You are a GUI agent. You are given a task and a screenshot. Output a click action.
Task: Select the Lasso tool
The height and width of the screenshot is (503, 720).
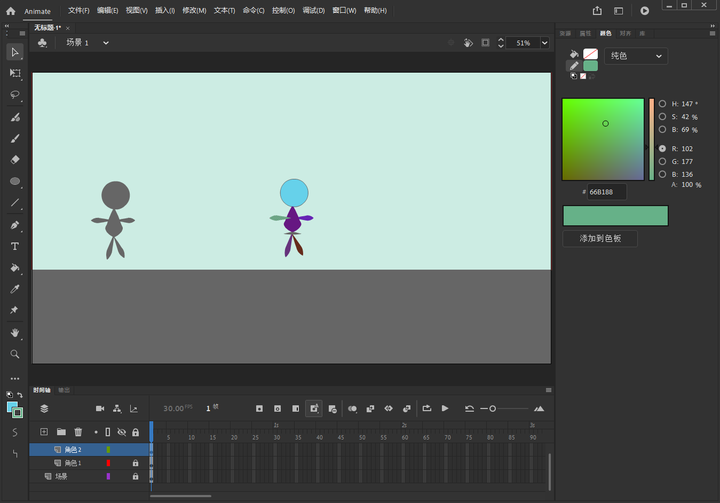(15, 95)
